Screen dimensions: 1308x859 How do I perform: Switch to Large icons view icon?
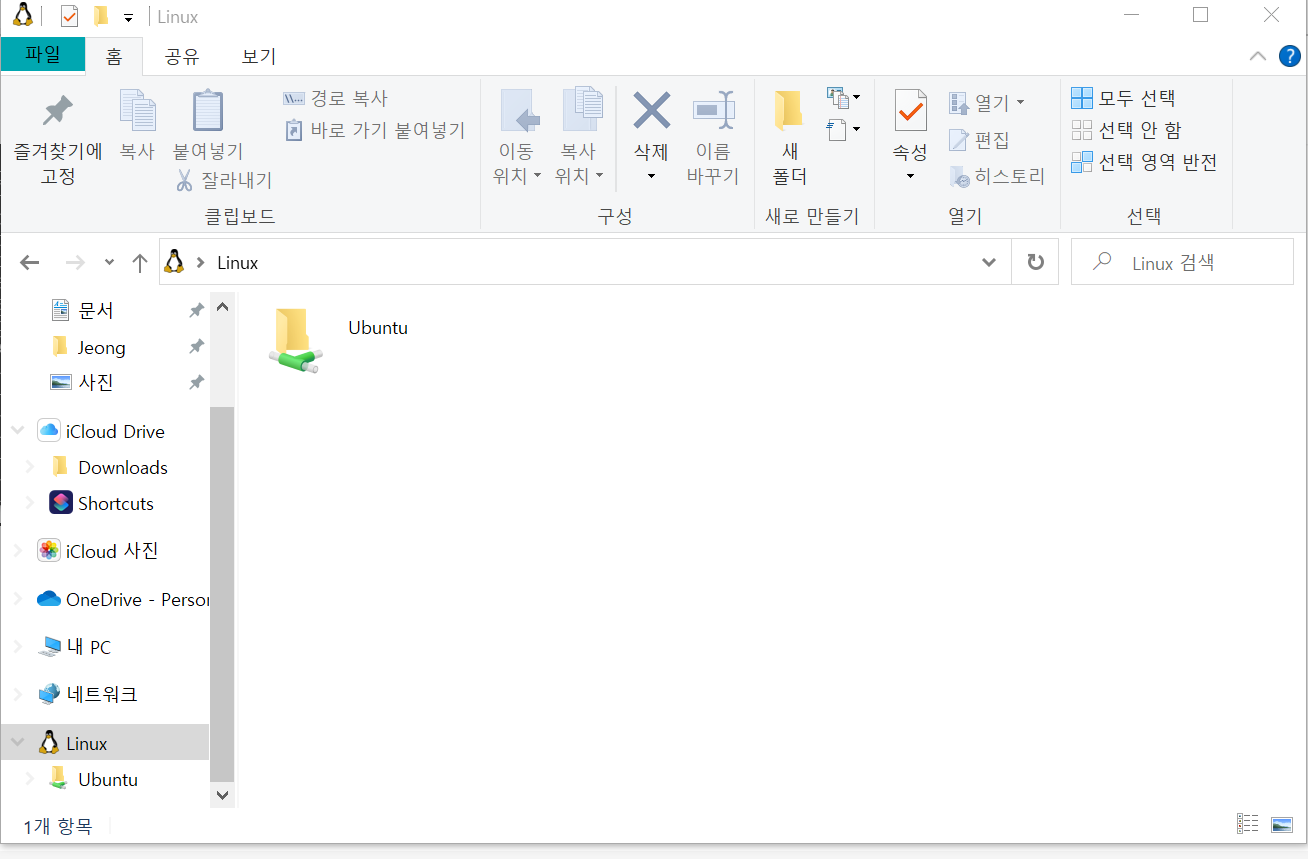[x=1282, y=824]
